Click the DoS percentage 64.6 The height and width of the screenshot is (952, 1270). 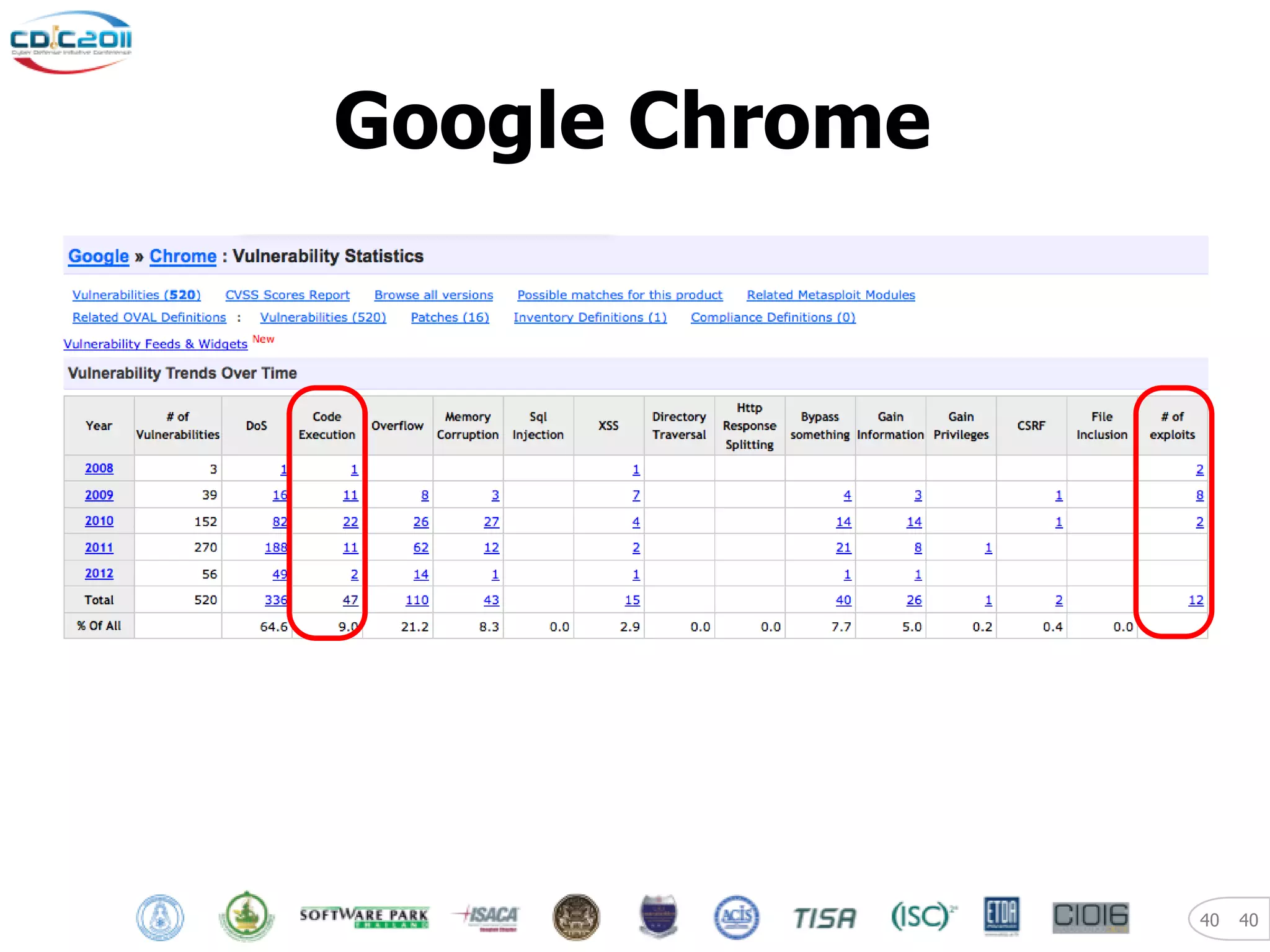[x=273, y=627]
